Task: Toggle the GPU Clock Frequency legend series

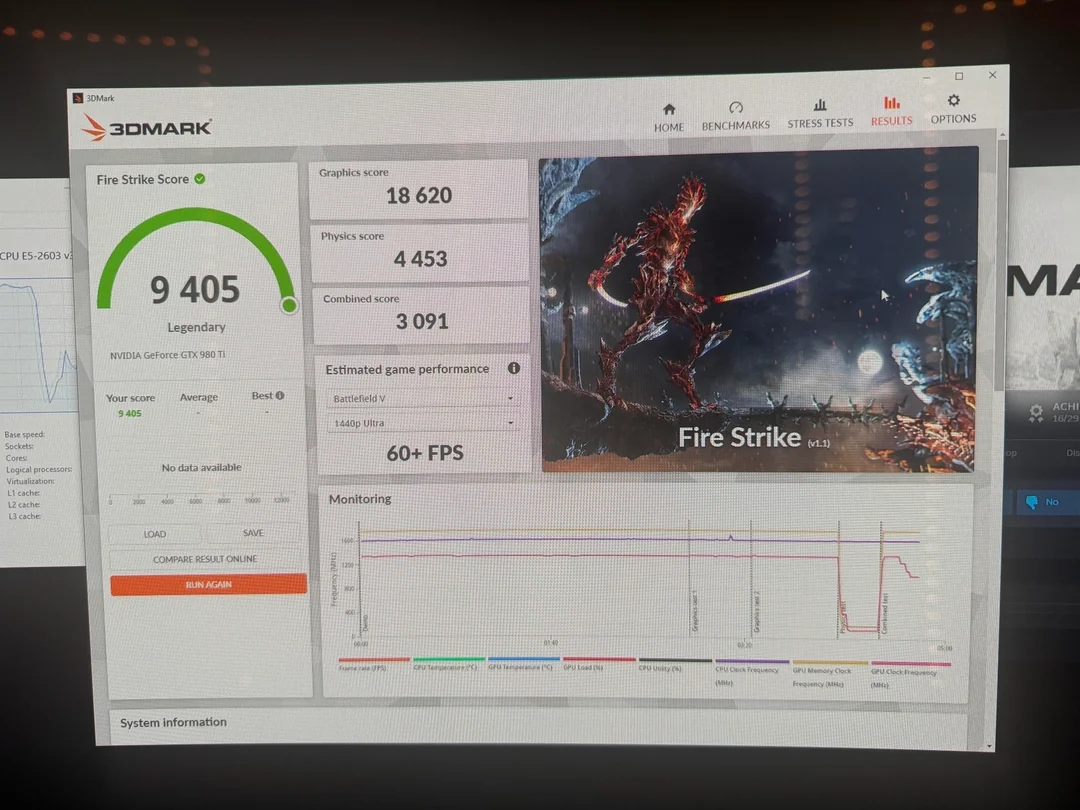Action: (x=910, y=674)
